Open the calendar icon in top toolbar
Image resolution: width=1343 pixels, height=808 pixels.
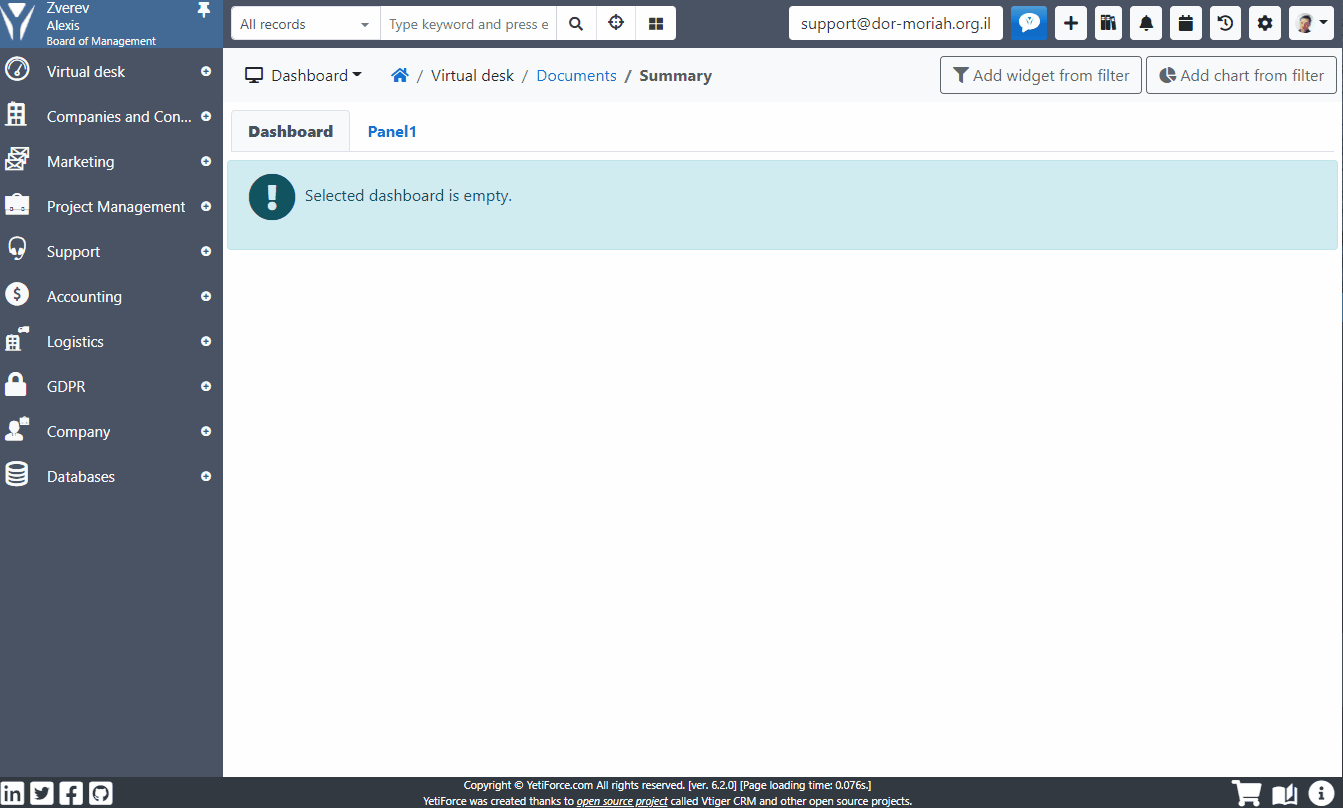[1185, 22]
